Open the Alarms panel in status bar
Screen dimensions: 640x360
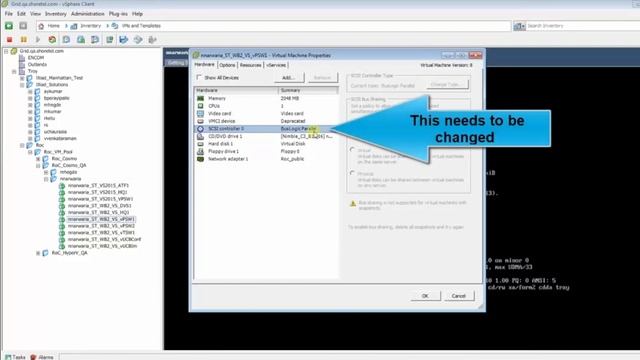click(x=42, y=357)
